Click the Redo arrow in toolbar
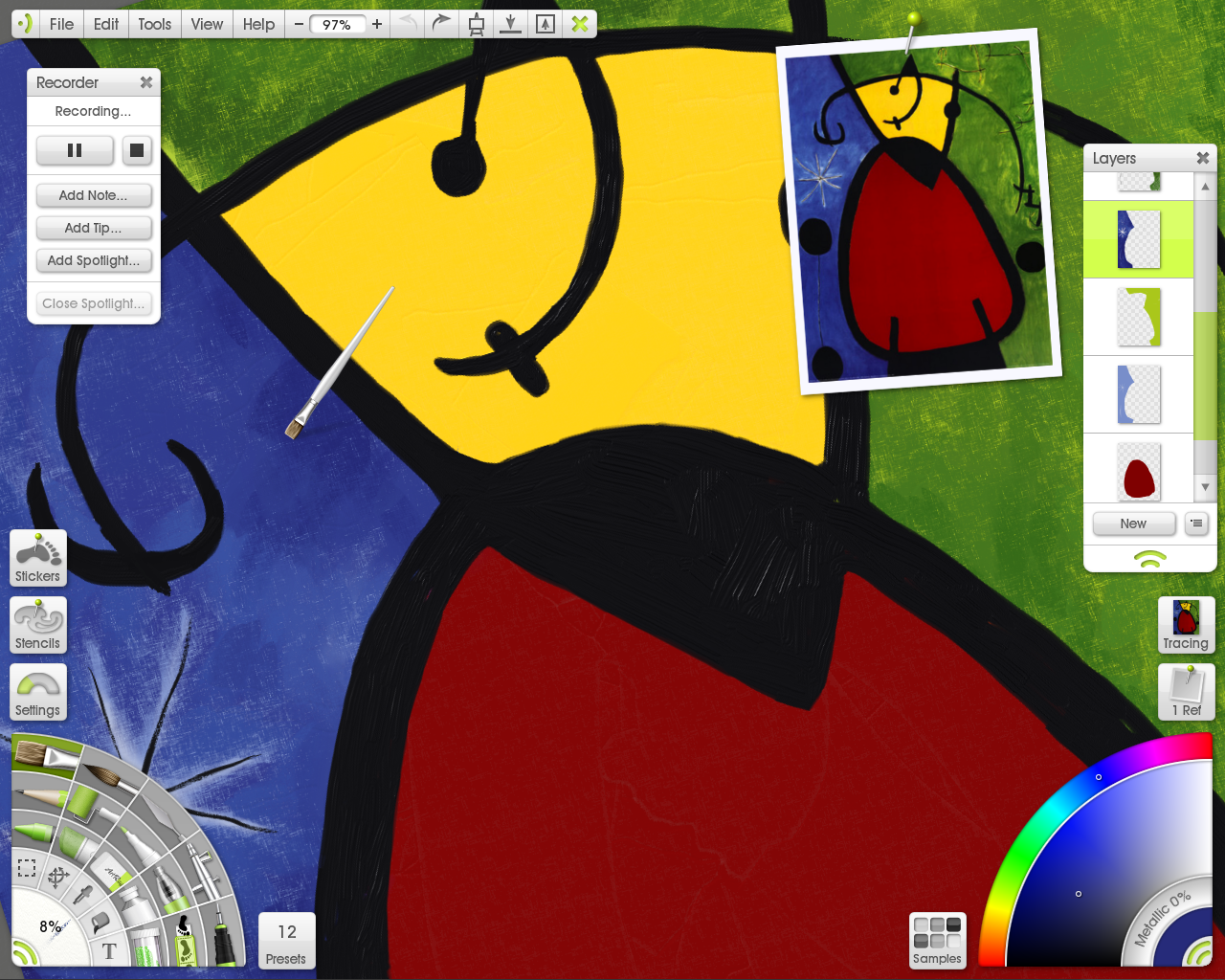Screen dimensions: 1225x980 pos(441,24)
